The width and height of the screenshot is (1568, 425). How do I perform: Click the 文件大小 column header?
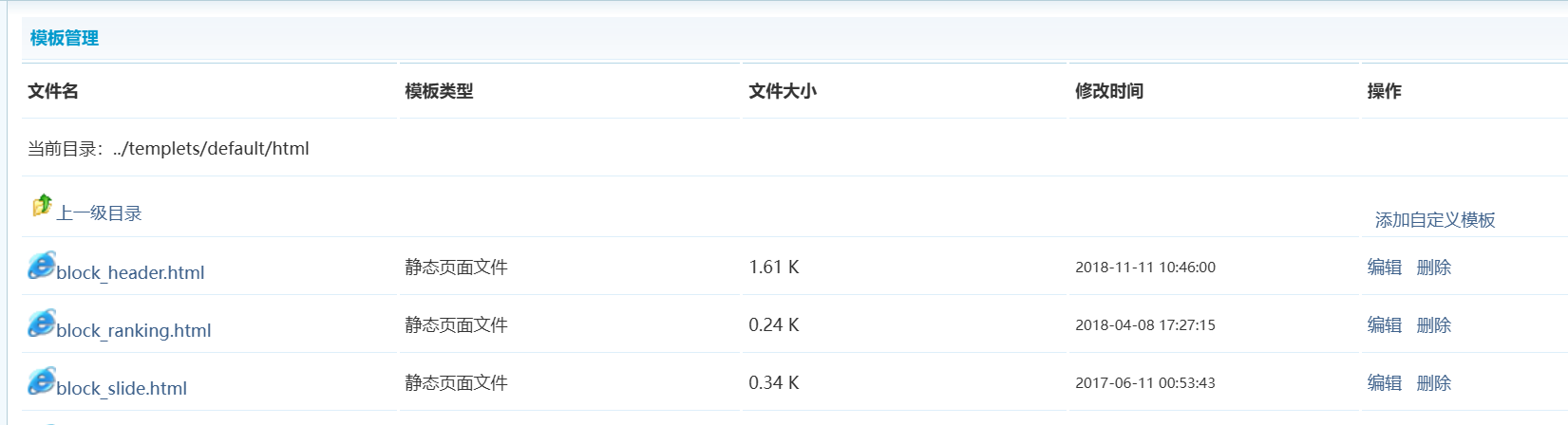tap(783, 91)
